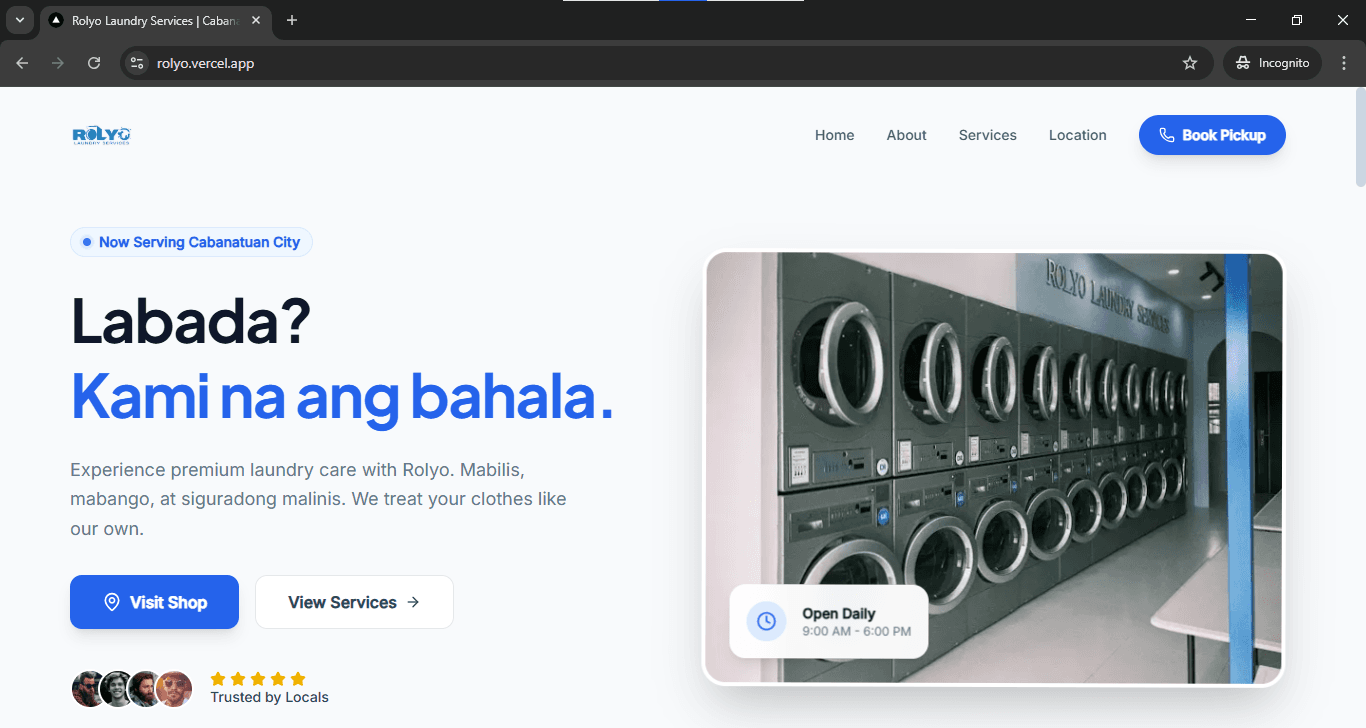The image size is (1366, 728).
Task: Click the back navigation arrow
Action: [x=21, y=62]
